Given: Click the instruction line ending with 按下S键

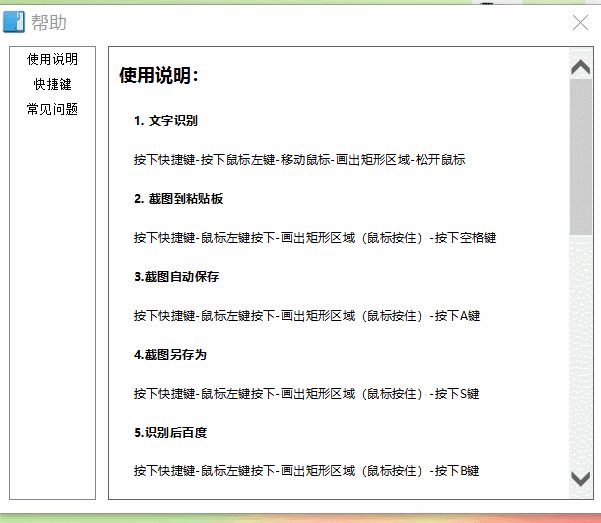Looking at the screenshot, I should pos(306,393).
